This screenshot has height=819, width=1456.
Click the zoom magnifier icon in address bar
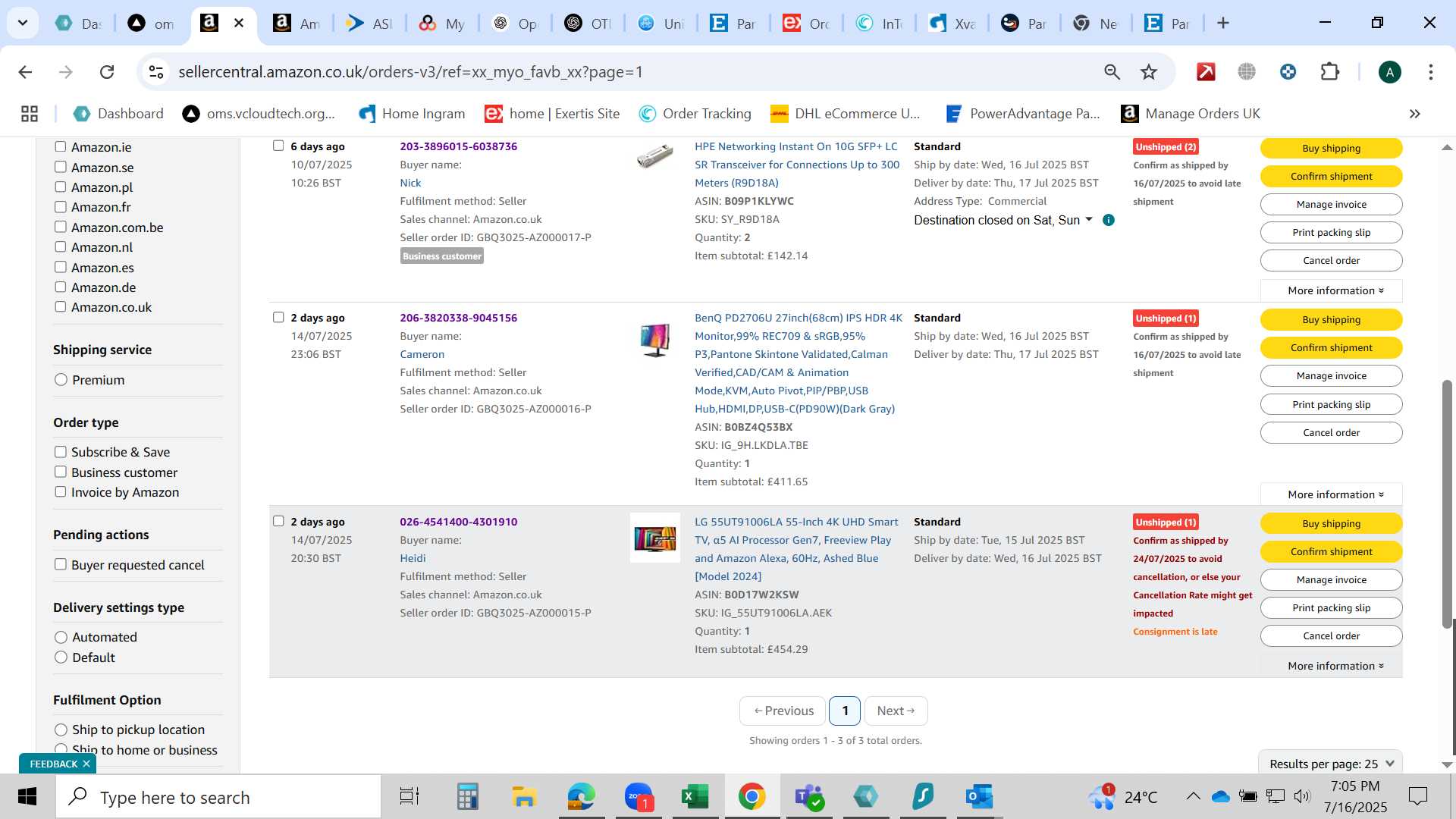[x=1112, y=72]
